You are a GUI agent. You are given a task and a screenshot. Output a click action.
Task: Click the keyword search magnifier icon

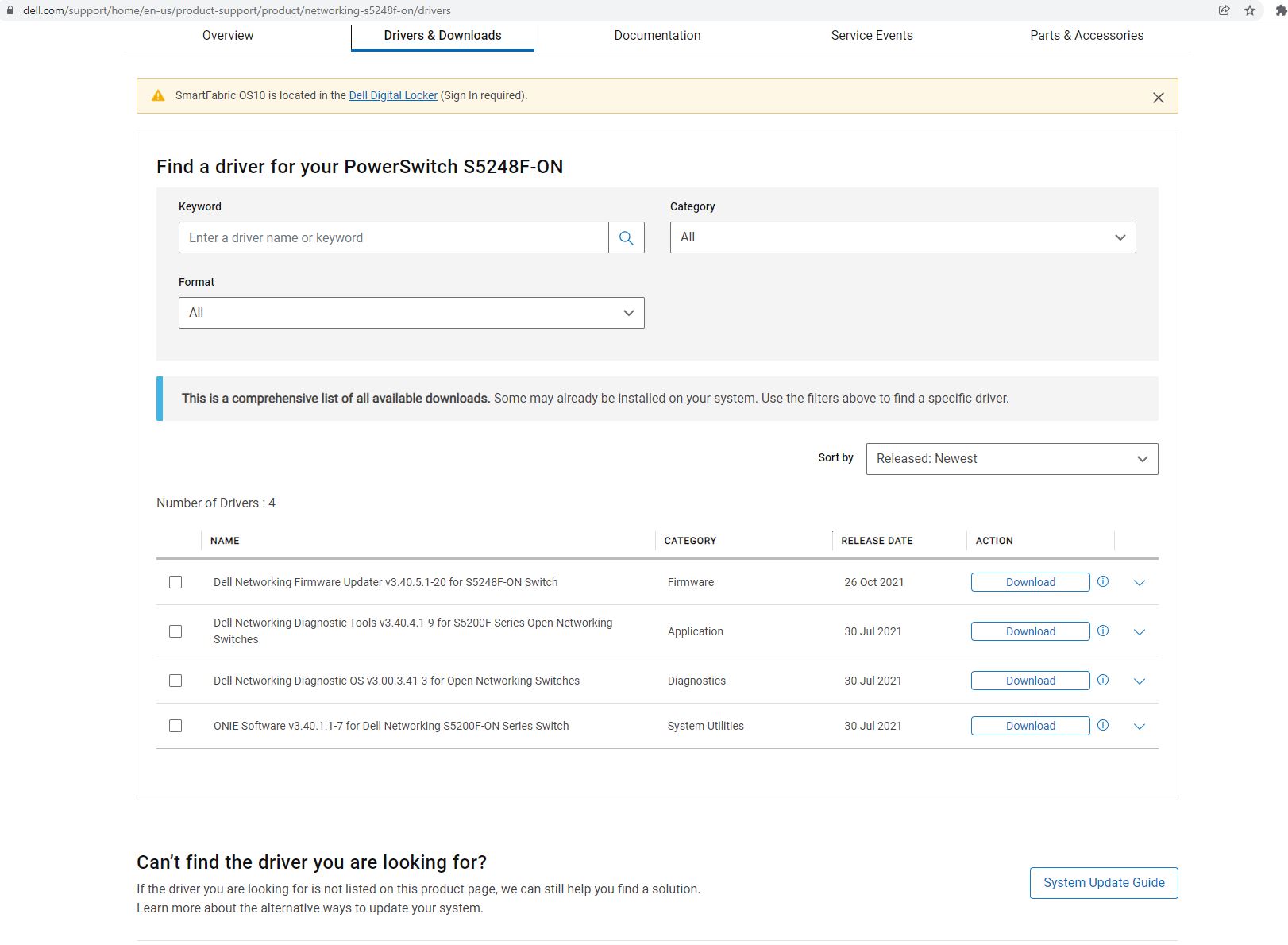626,237
